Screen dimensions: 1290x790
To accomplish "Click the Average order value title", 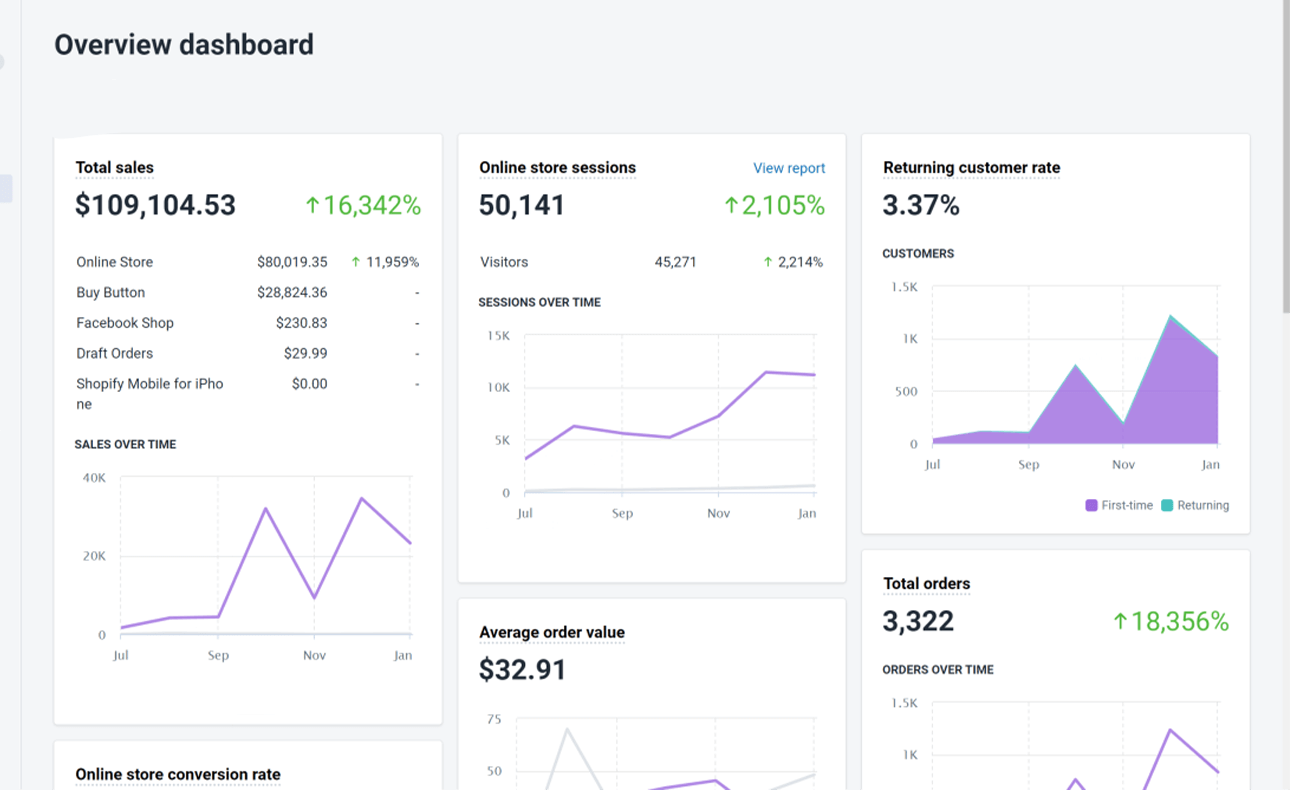I will coord(552,633).
